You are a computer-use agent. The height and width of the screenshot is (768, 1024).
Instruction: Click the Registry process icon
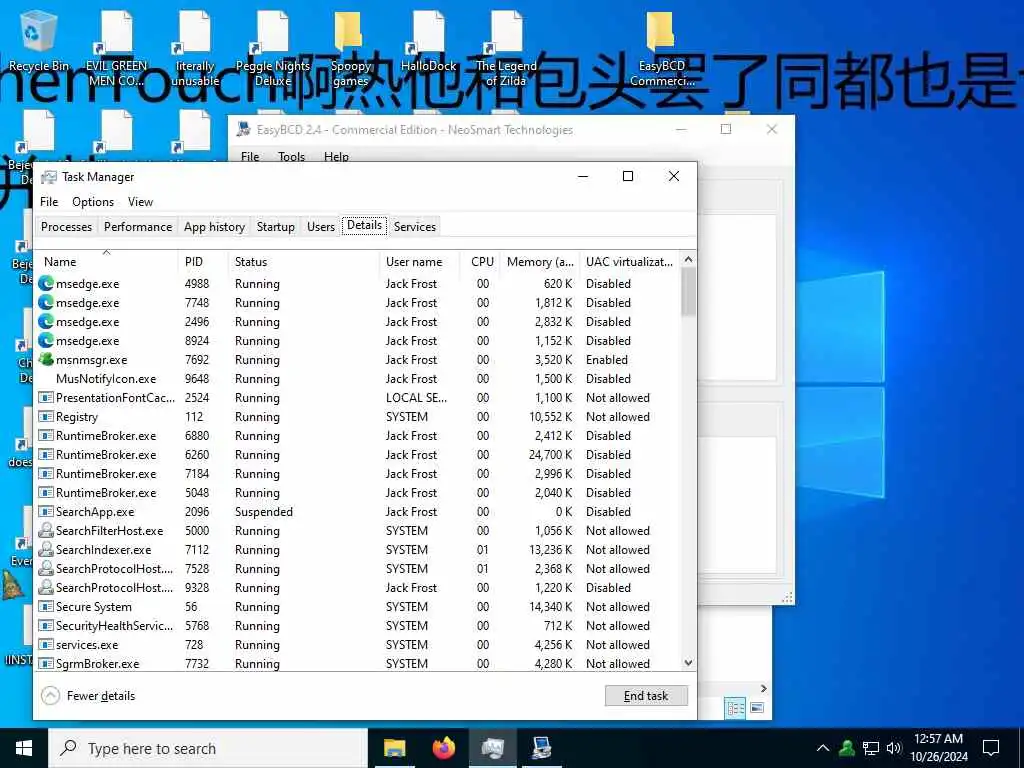click(46, 417)
